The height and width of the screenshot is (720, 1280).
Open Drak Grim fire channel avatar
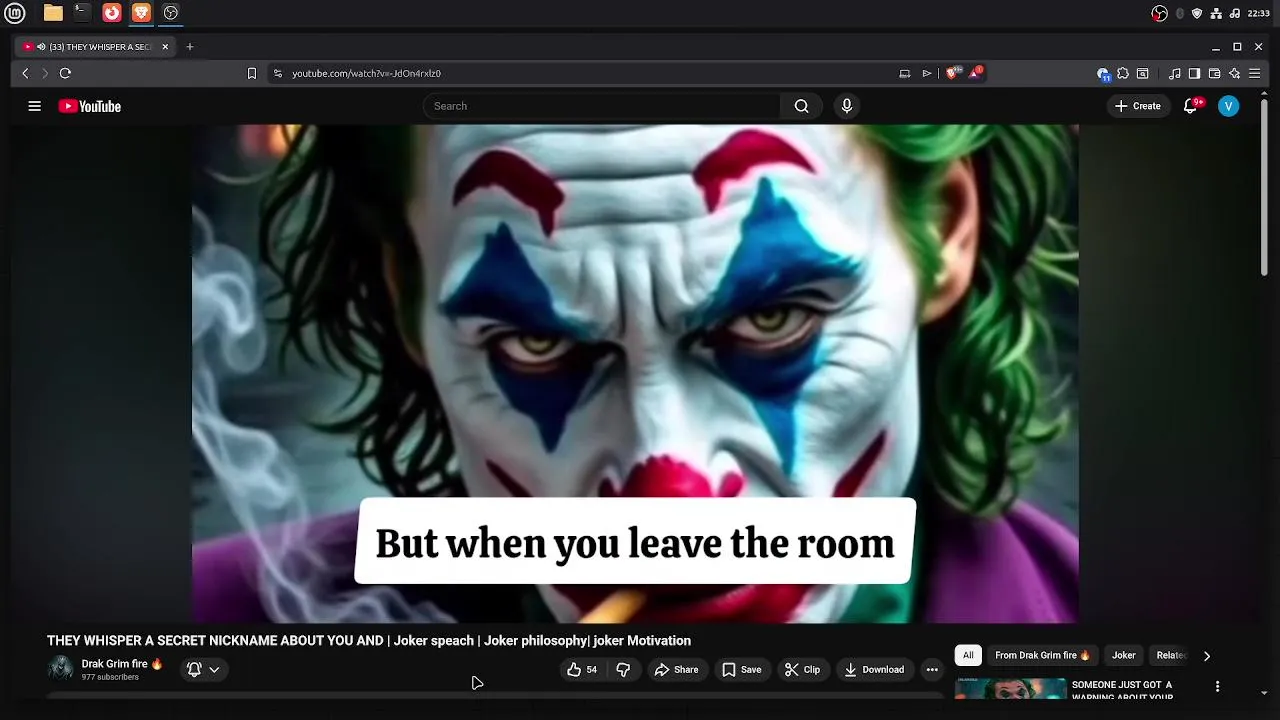(61, 669)
